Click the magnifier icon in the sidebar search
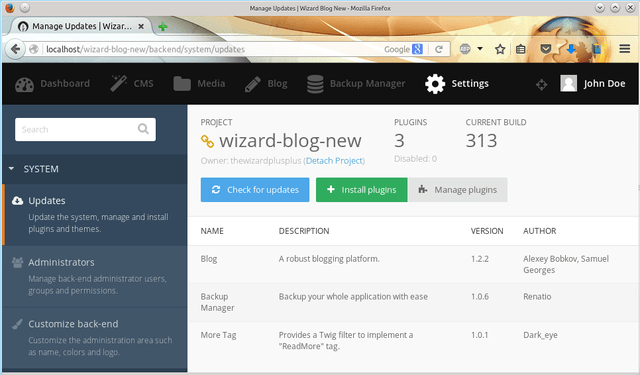 point(143,129)
